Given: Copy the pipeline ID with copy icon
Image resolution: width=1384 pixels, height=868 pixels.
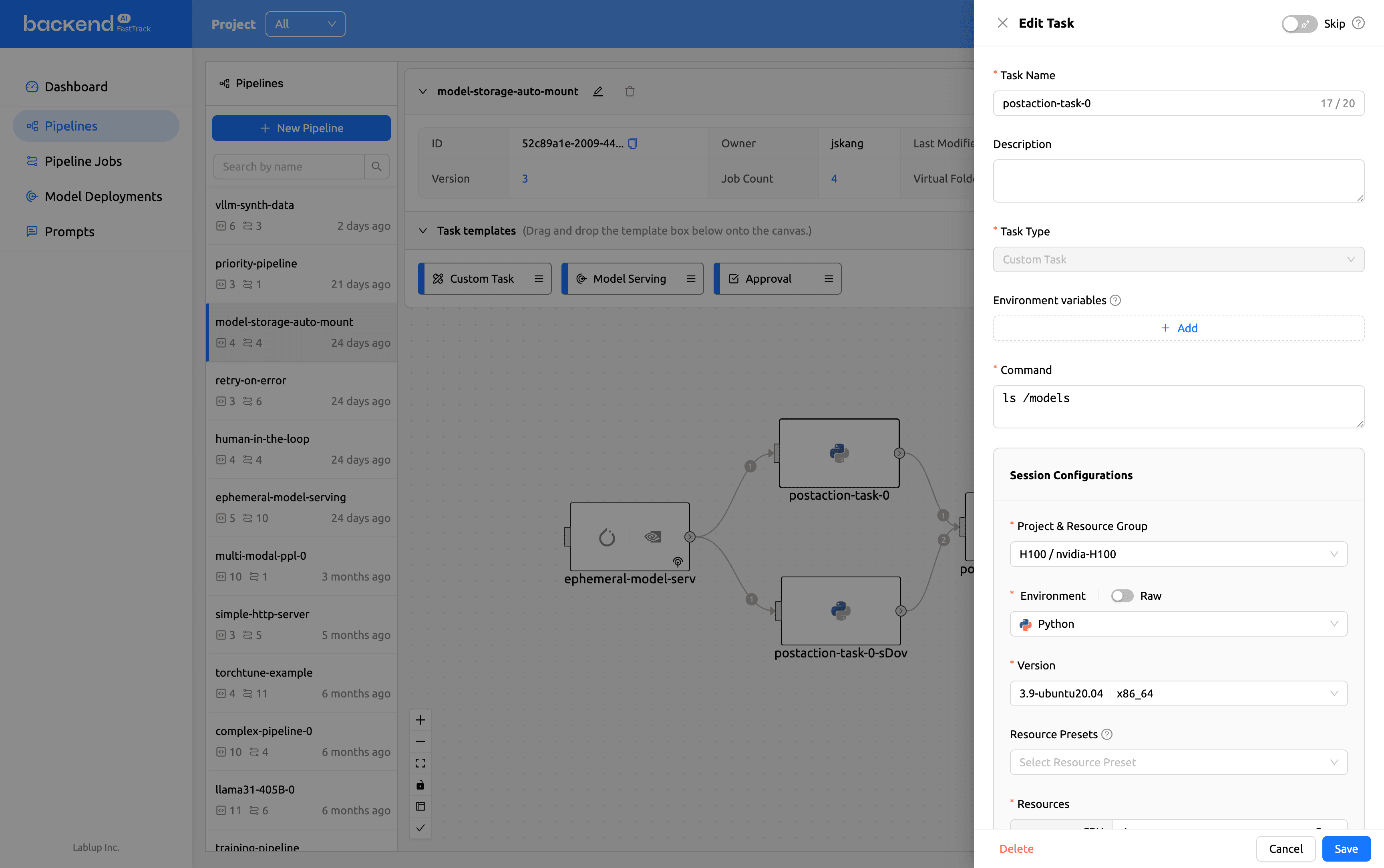Looking at the screenshot, I should [633, 143].
